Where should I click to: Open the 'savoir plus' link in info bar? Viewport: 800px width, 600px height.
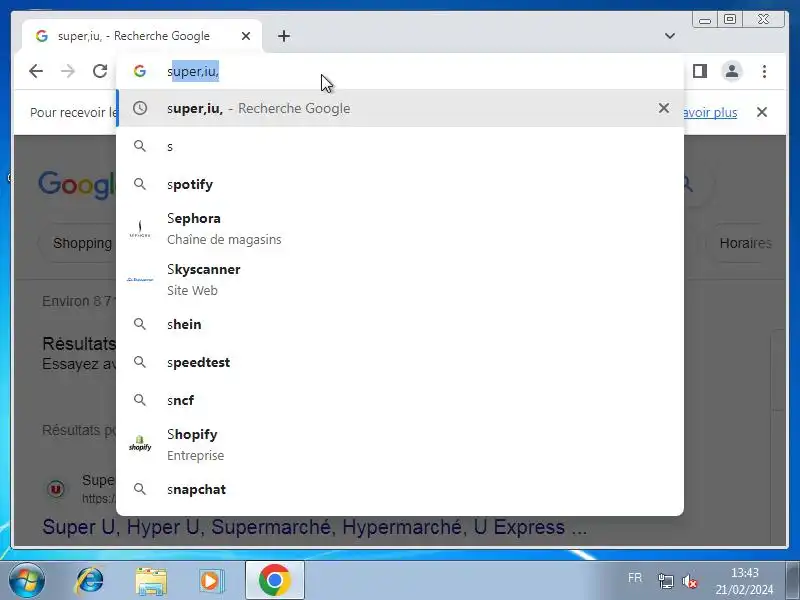(711, 112)
